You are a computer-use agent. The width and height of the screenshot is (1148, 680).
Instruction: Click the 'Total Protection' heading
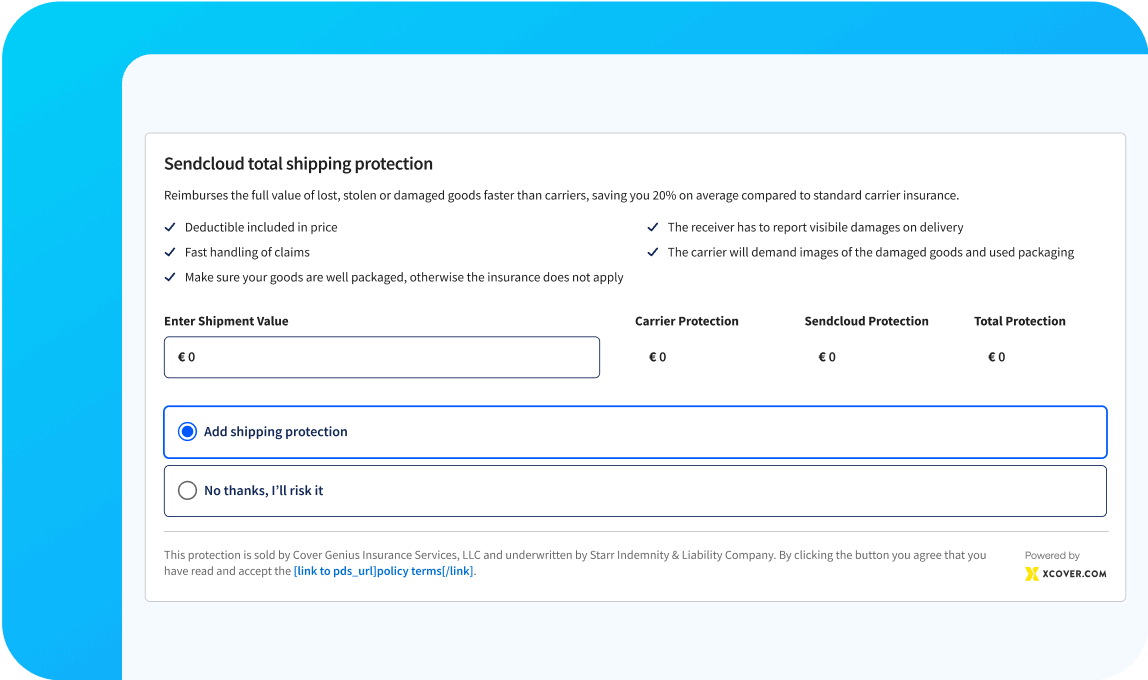(1019, 321)
